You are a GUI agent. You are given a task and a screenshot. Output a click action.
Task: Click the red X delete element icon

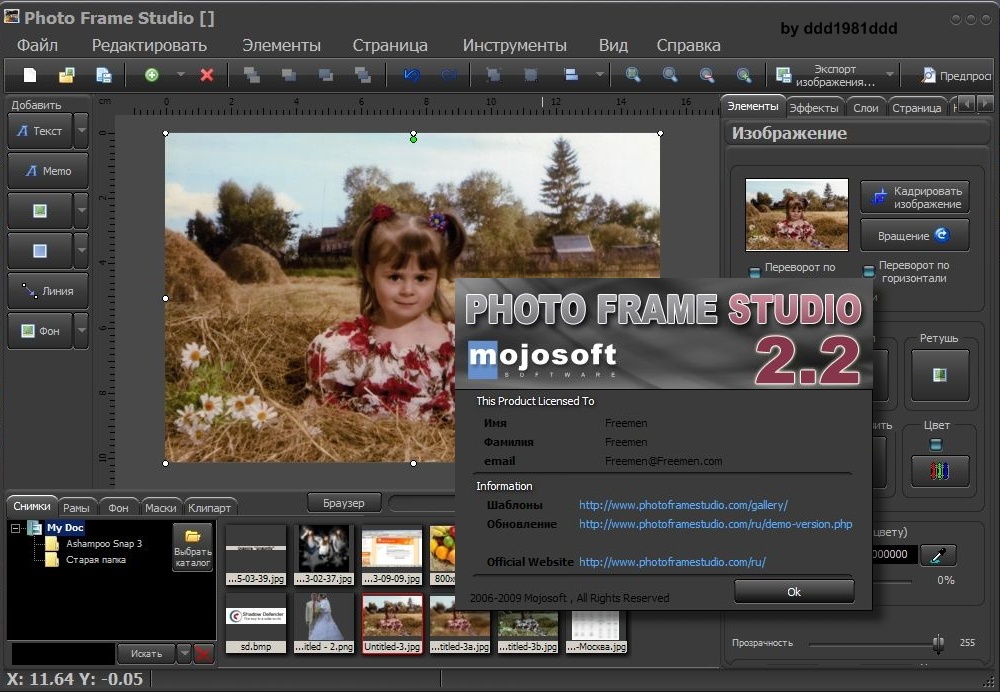click(207, 75)
